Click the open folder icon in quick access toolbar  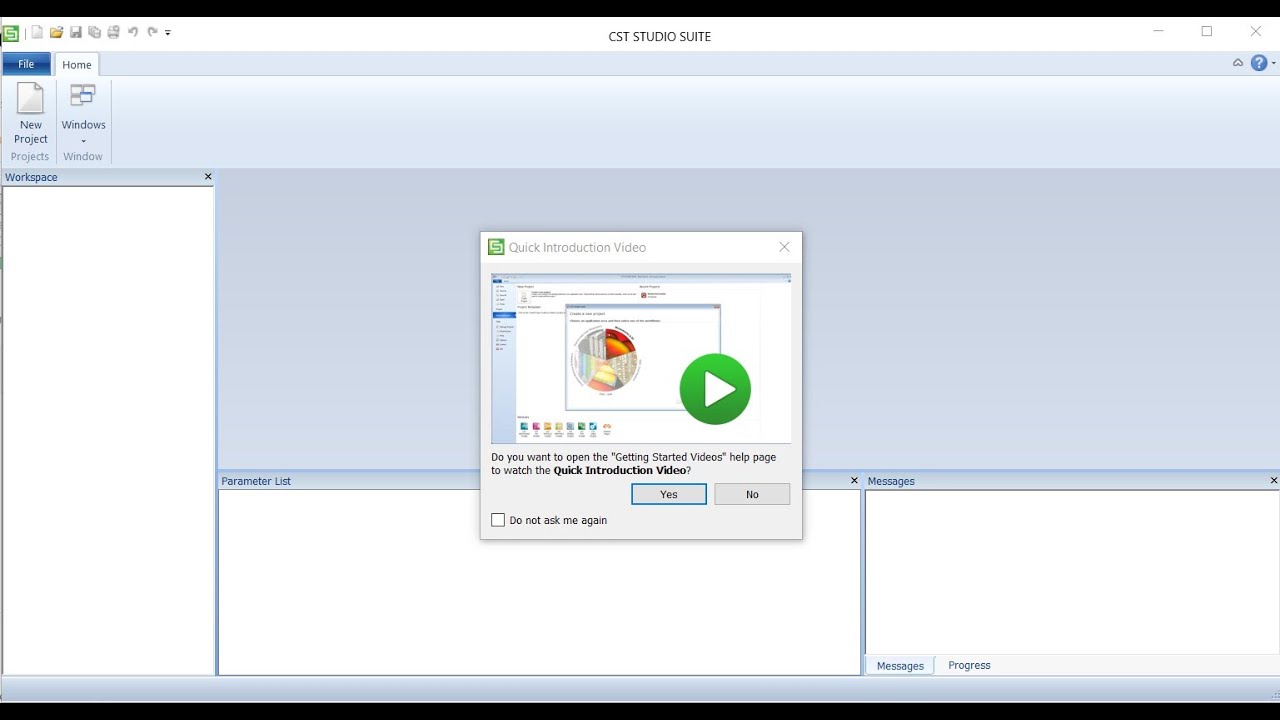pyautogui.click(x=57, y=32)
